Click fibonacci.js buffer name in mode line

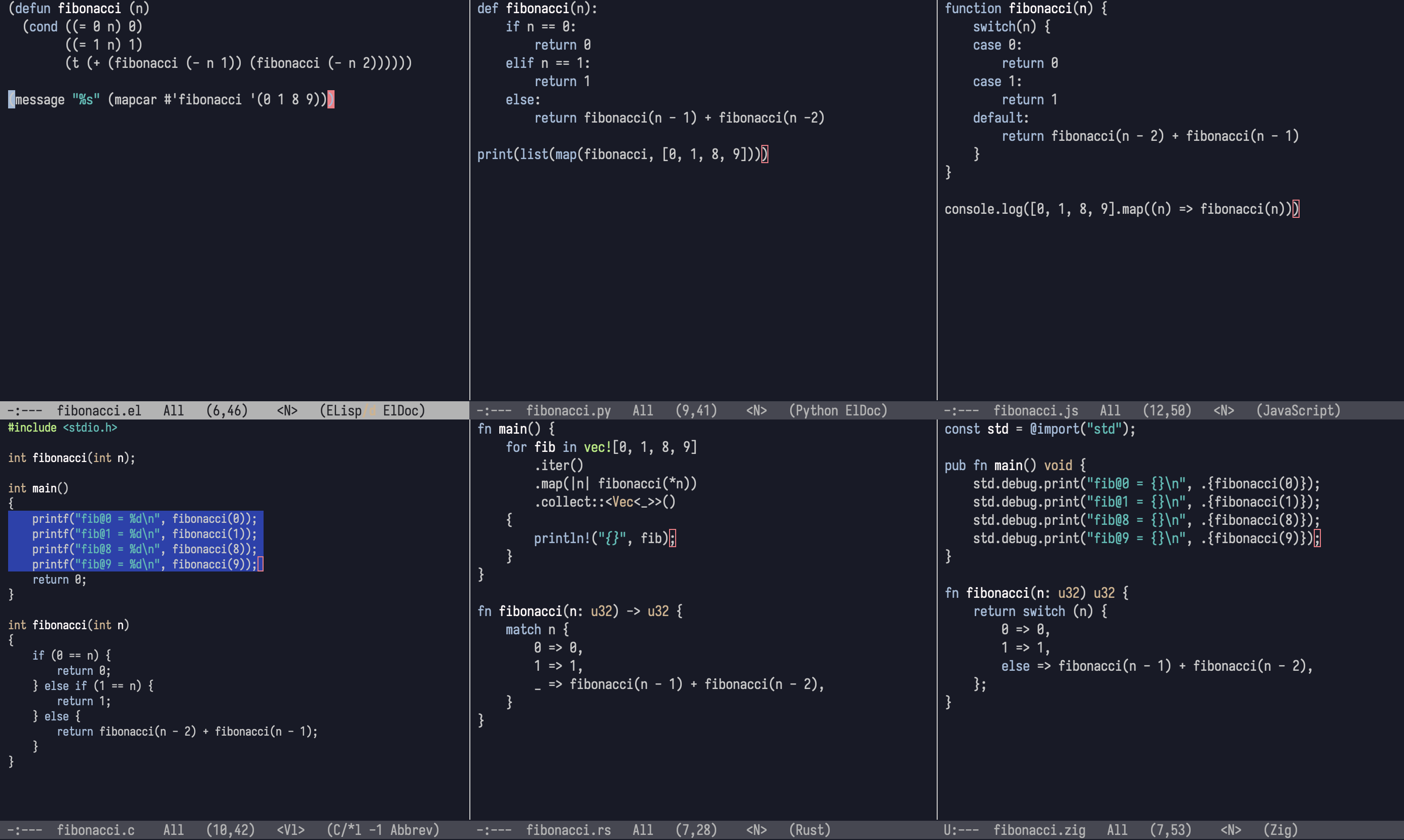(1036, 410)
